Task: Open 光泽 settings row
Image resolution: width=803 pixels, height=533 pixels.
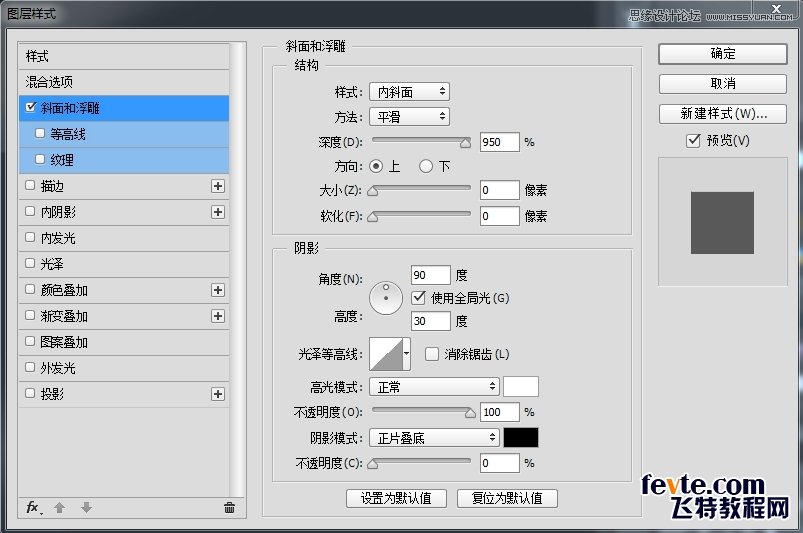Action: pyautogui.click(x=124, y=264)
